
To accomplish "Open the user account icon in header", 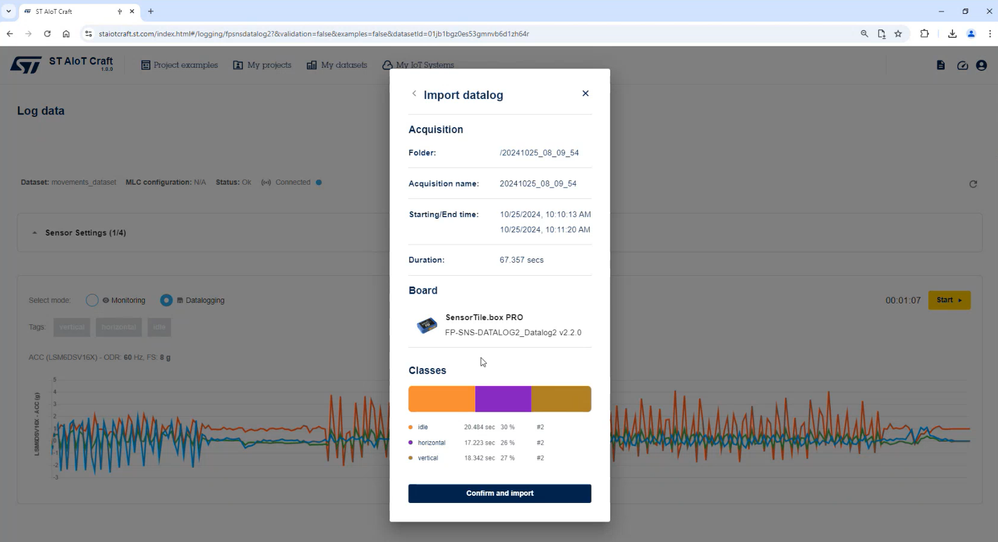I will pyautogui.click(x=981, y=65).
